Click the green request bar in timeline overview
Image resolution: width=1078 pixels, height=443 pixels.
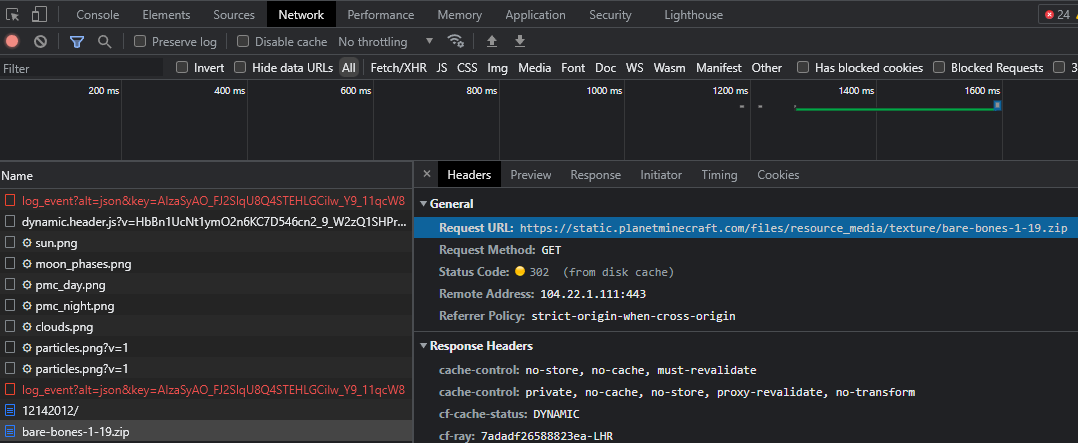(897, 108)
